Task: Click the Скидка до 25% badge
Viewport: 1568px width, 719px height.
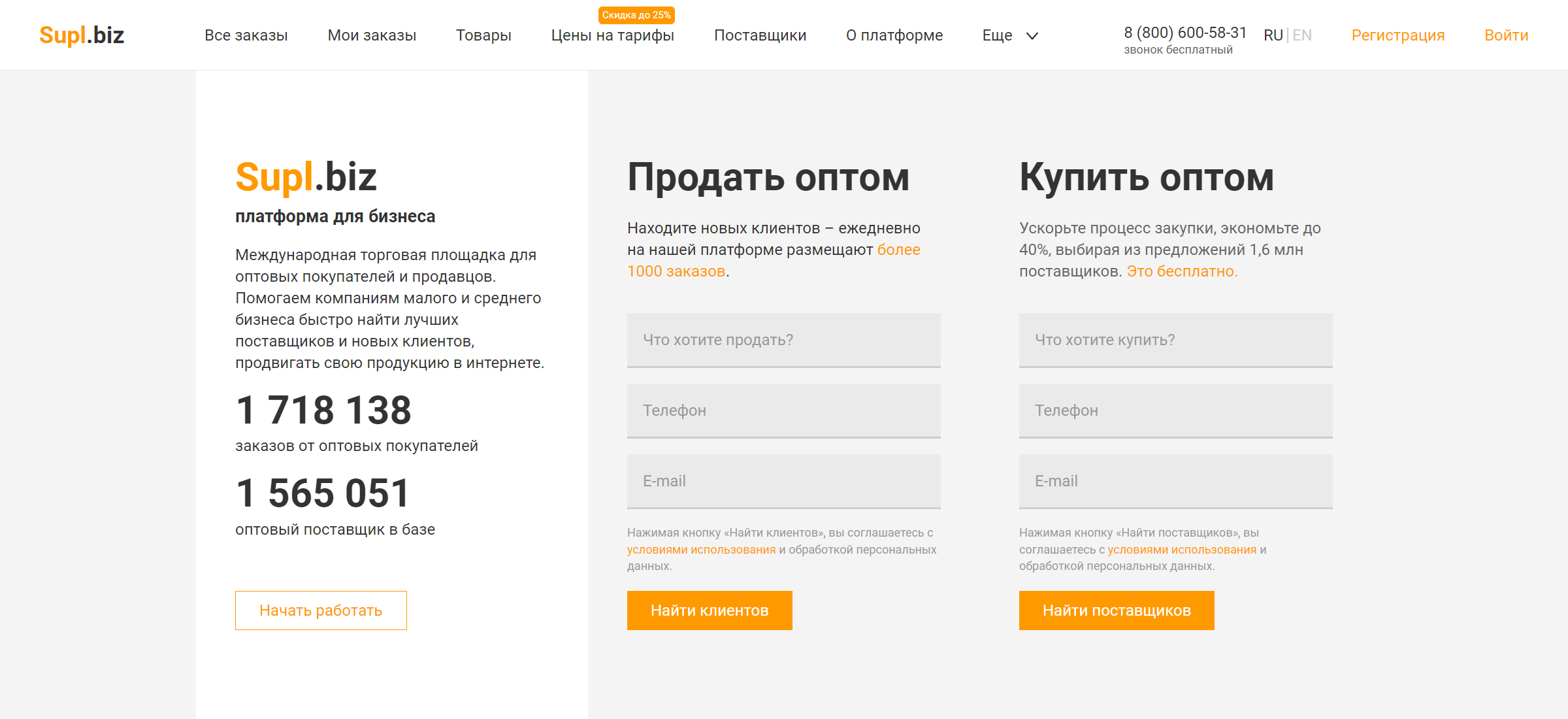Action: pos(636,15)
